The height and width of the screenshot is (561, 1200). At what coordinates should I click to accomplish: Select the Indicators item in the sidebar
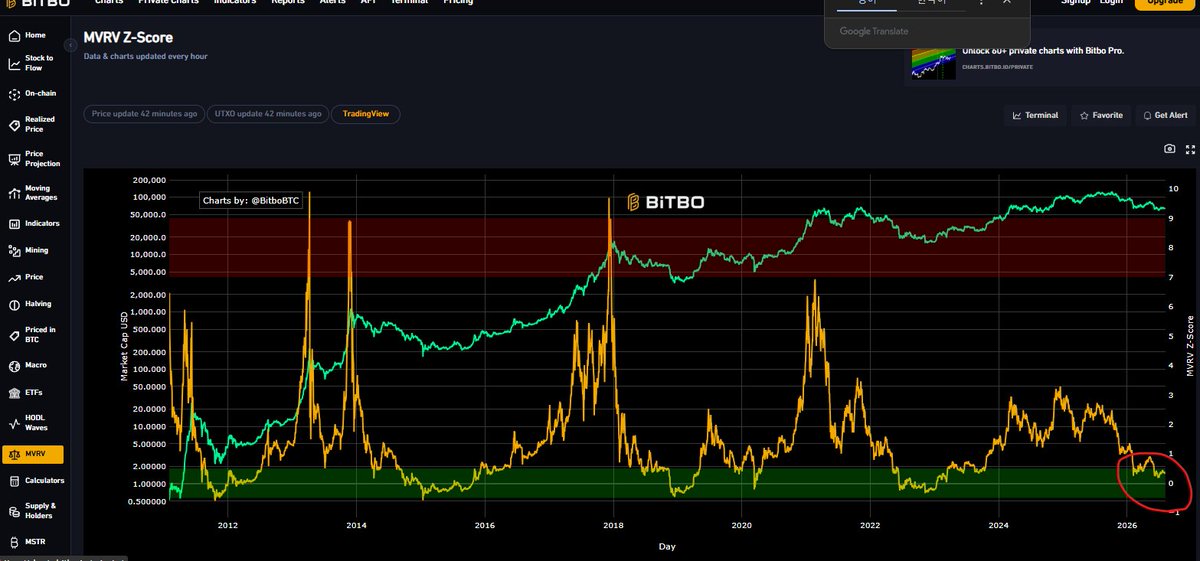(x=32, y=224)
